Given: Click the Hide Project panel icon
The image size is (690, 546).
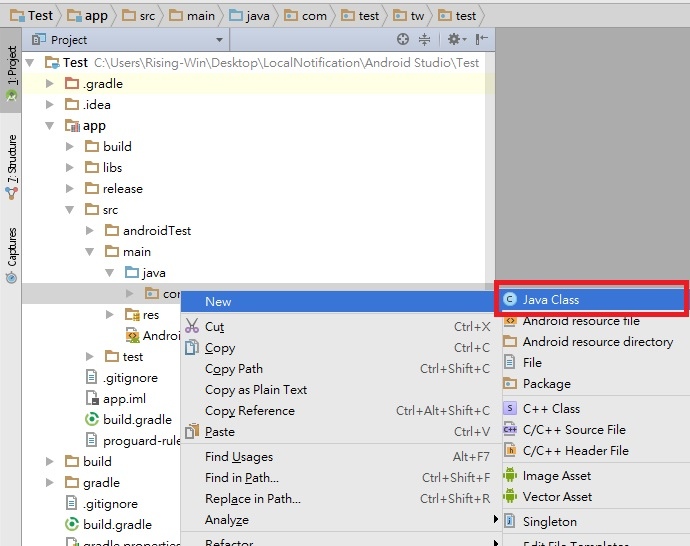Looking at the screenshot, I should pos(481,40).
